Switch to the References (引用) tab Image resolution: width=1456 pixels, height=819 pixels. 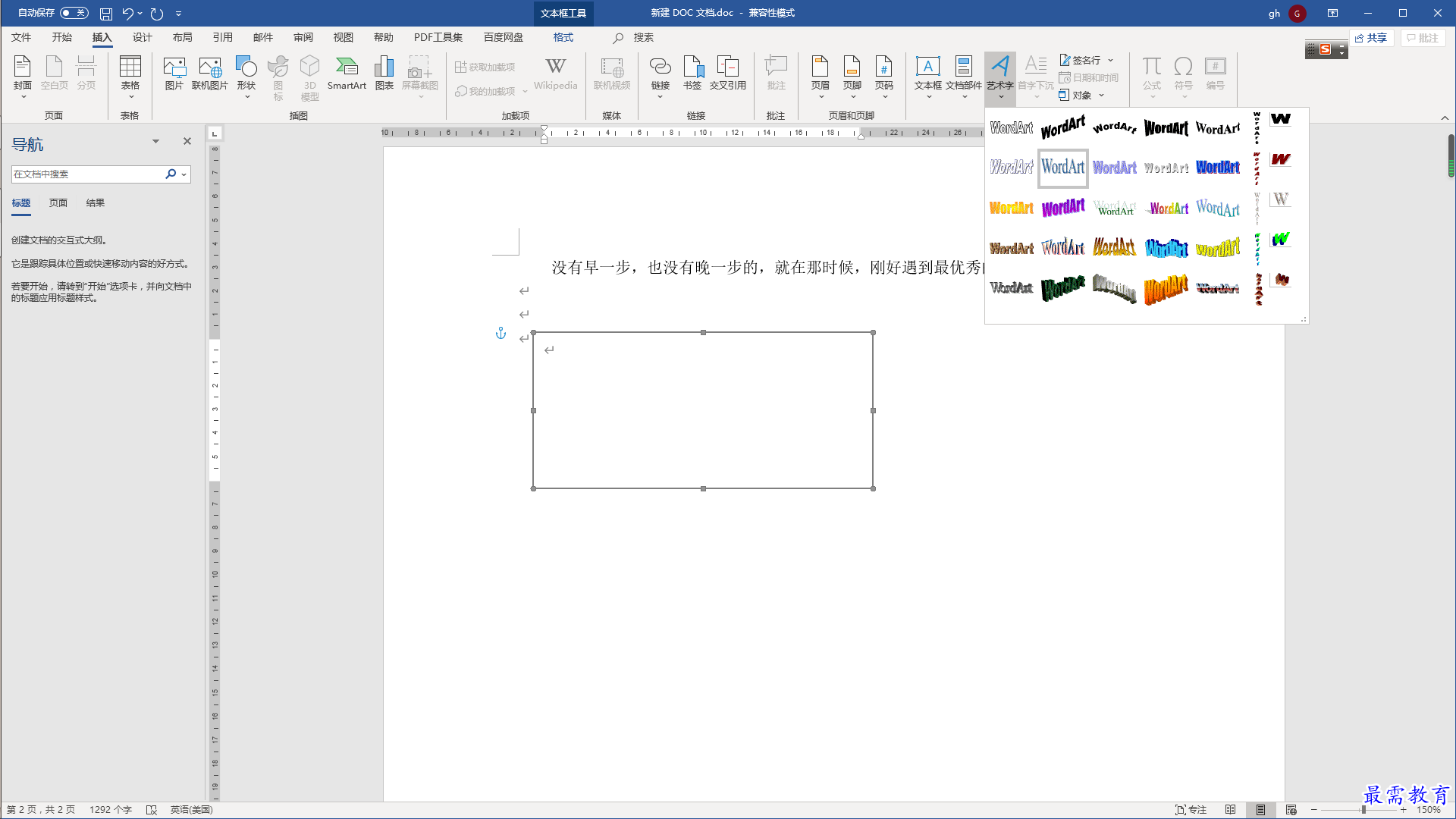[x=223, y=37]
